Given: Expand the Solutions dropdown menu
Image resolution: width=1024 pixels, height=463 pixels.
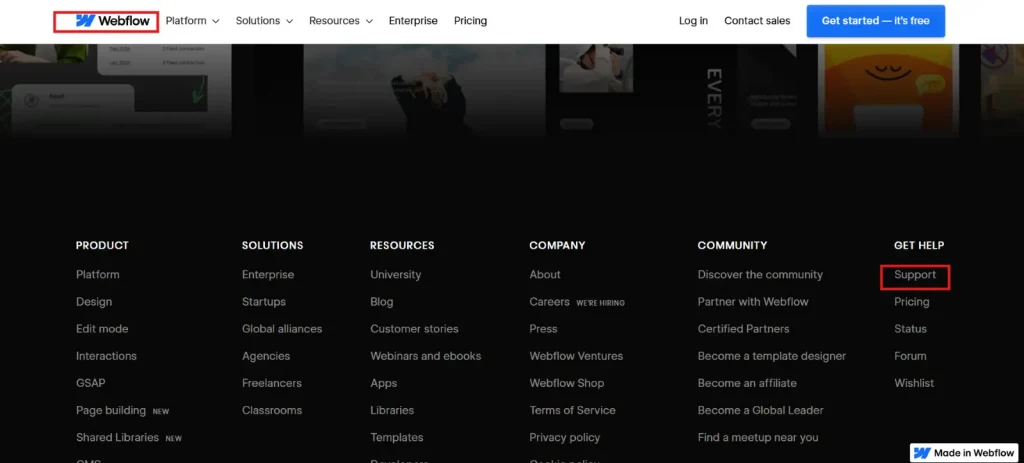Looking at the screenshot, I should [264, 21].
